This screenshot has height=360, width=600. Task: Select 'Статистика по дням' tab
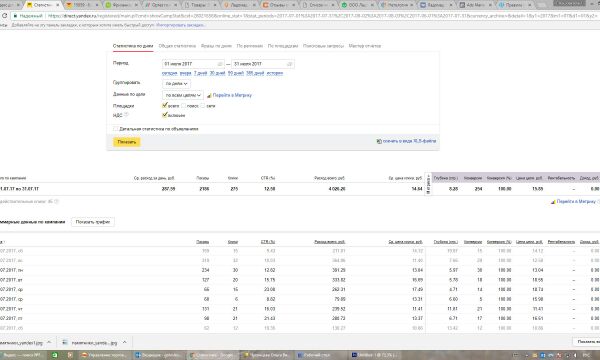pos(133,46)
